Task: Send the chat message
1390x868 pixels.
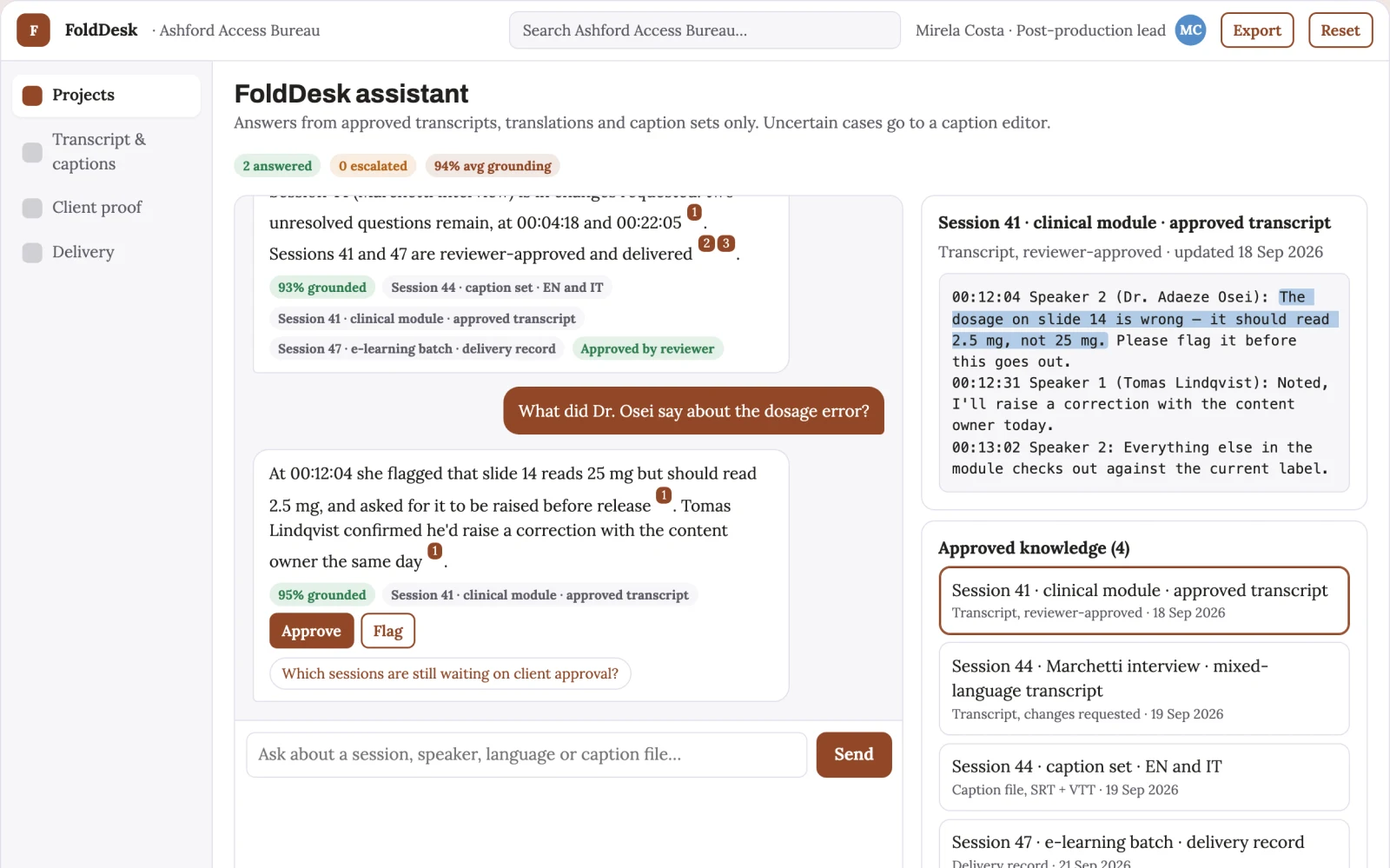Action: pyautogui.click(x=854, y=754)
